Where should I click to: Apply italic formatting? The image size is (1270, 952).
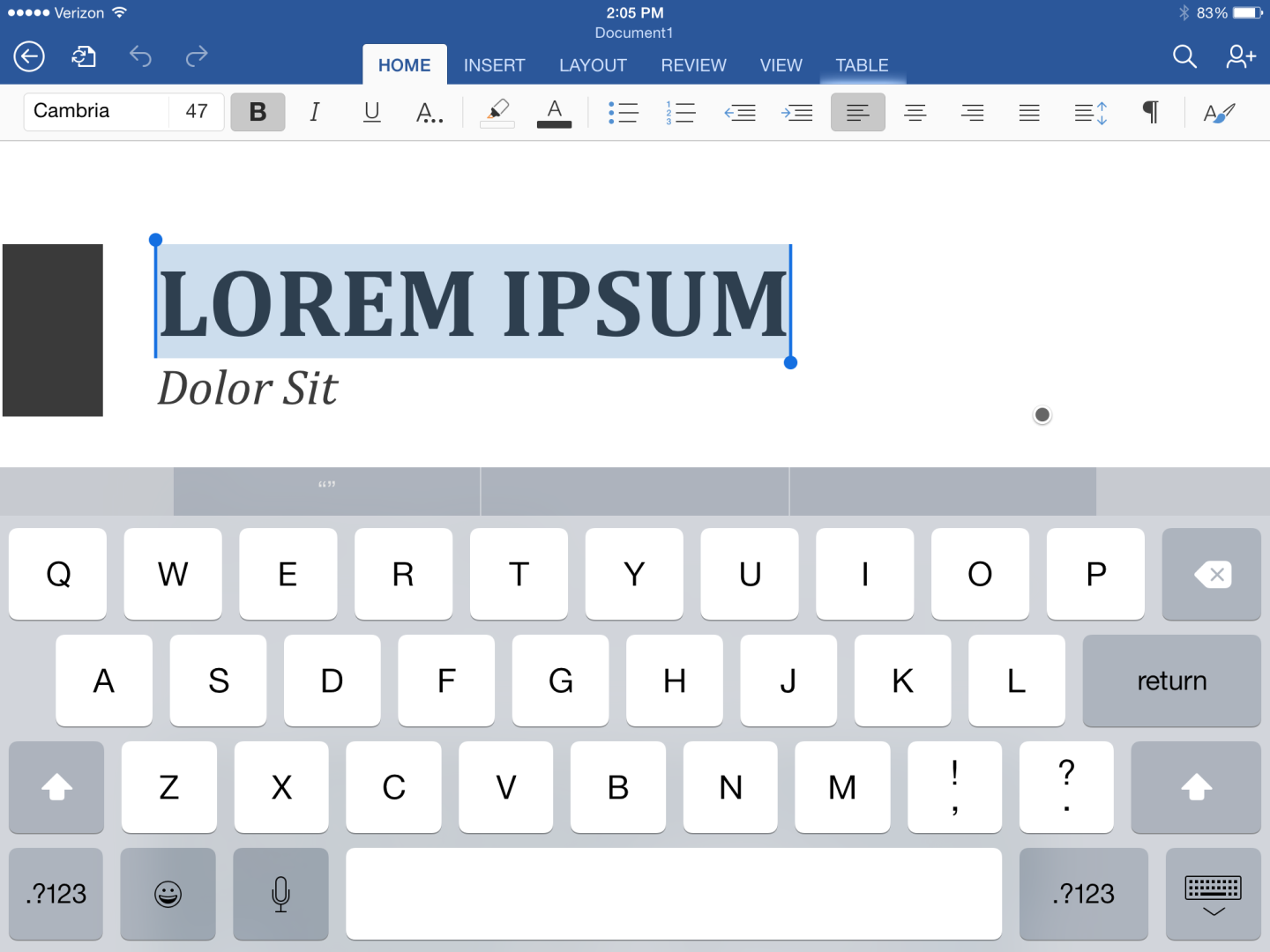(314, 112)
